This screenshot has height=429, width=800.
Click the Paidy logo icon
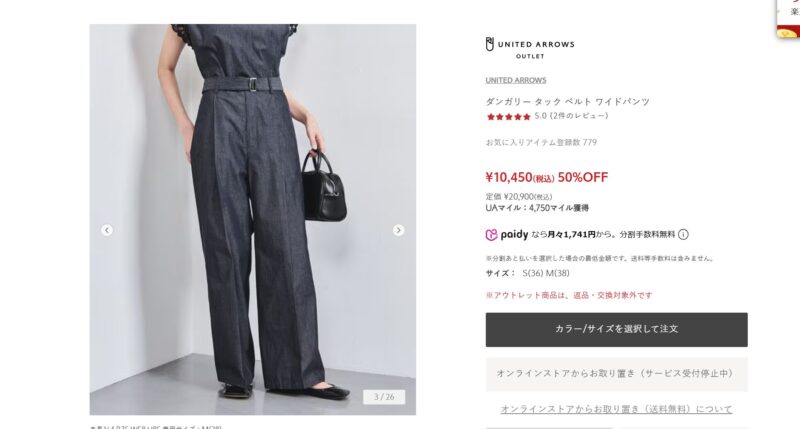[491, 235]
